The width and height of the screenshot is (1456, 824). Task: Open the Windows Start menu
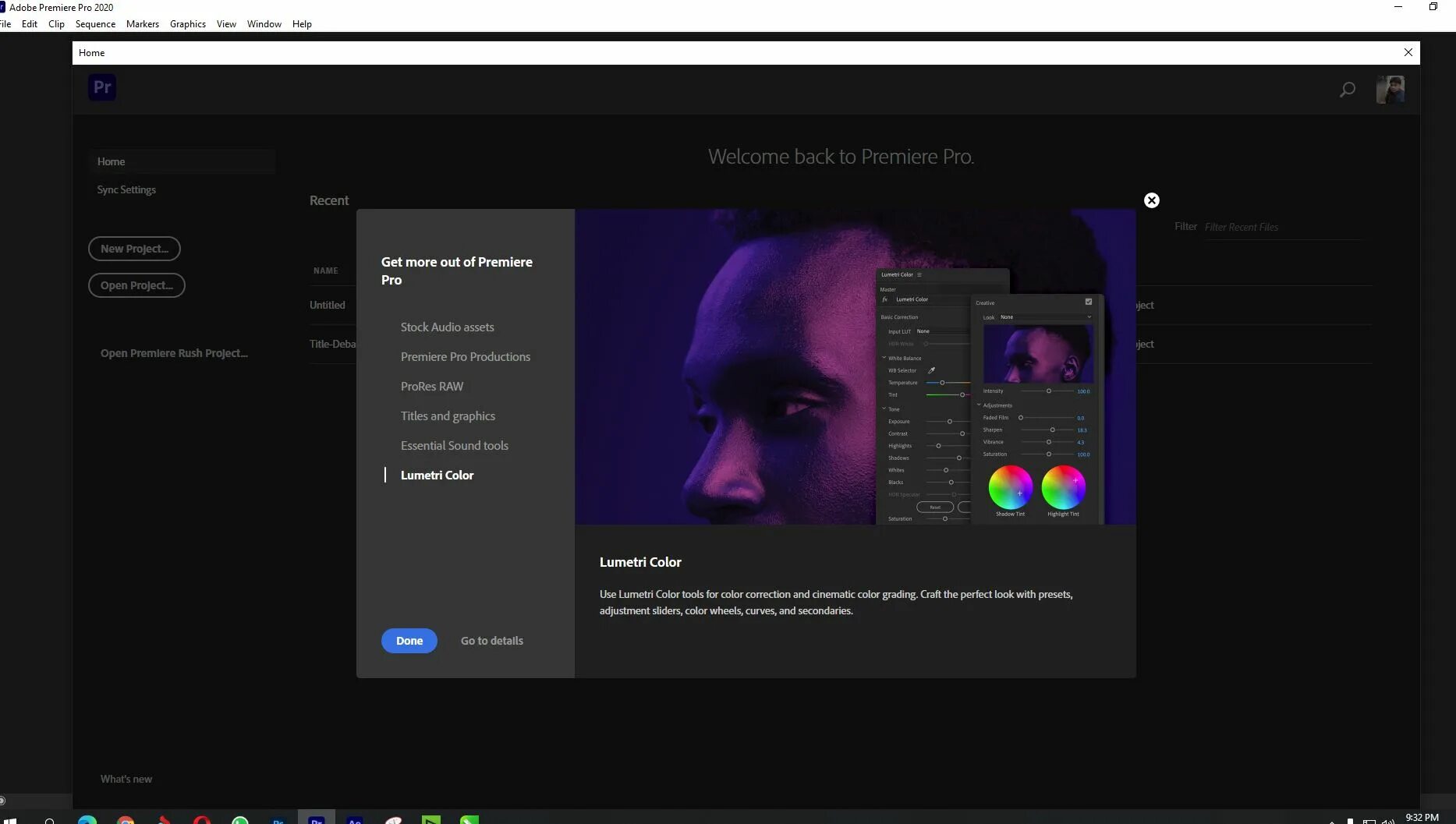tap(11, 820)
